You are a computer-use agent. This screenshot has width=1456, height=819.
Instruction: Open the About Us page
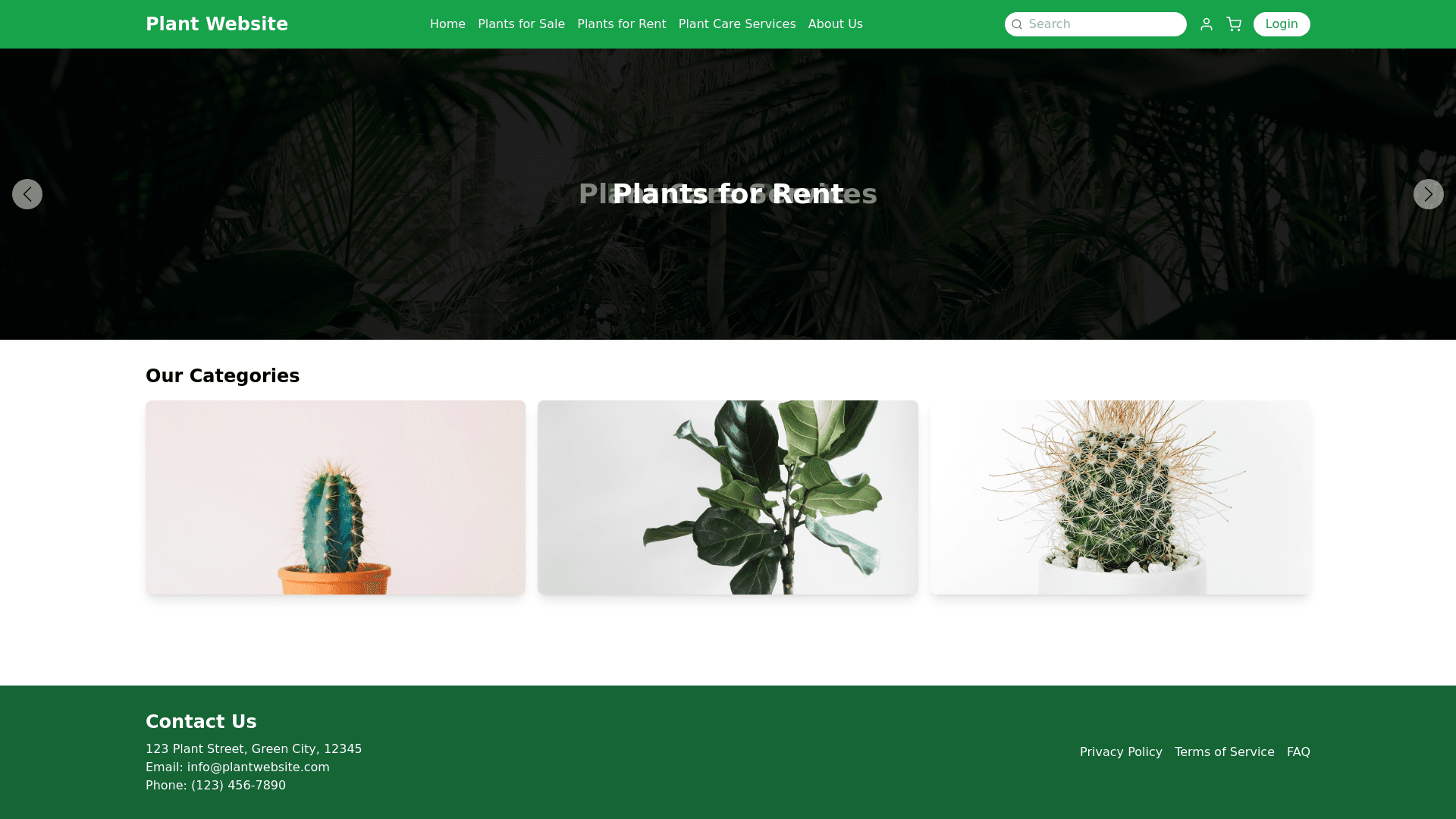point(835,24)
